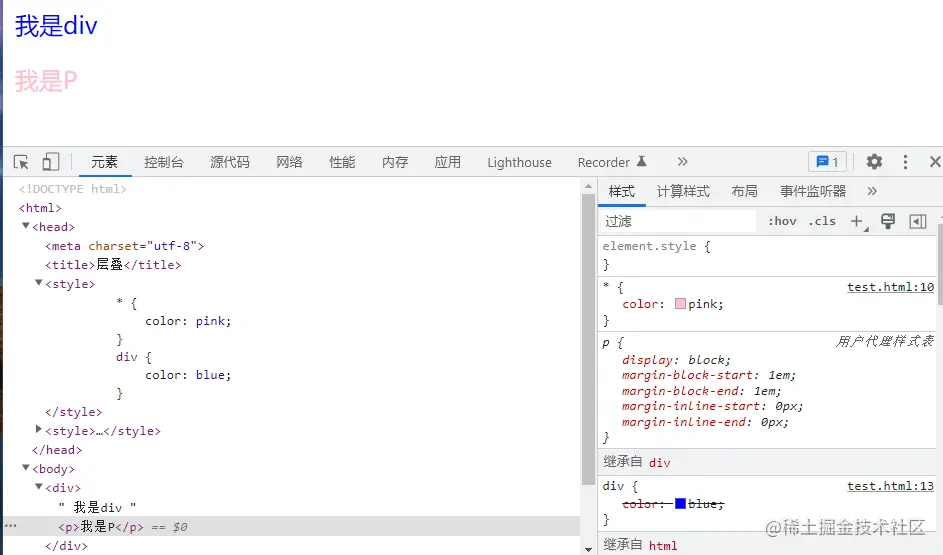This screenshot has width=943, height=555.
Task: Open the Lighthouse tab
Action: point(519,162)
